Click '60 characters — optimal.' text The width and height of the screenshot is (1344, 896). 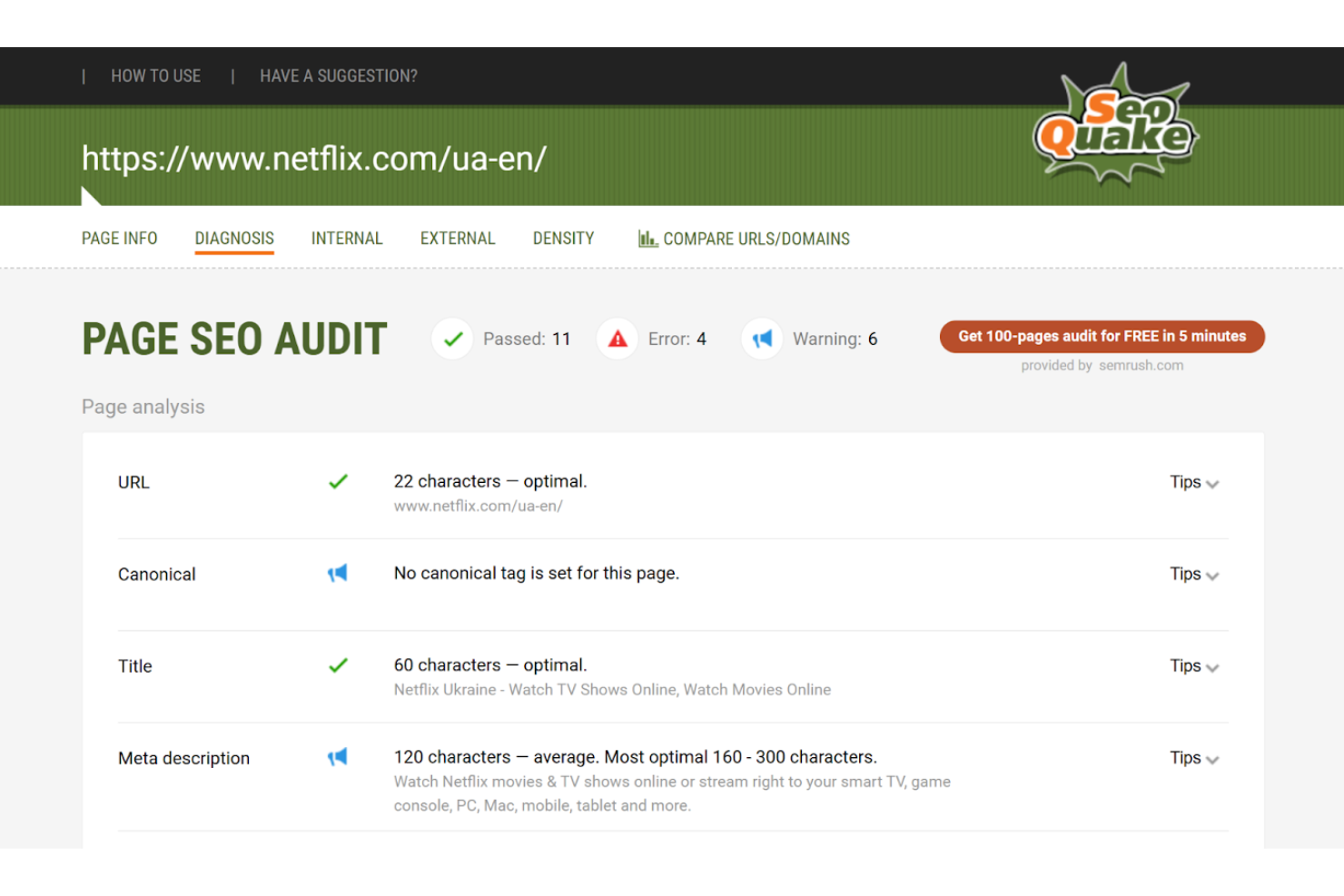point(490,665)
